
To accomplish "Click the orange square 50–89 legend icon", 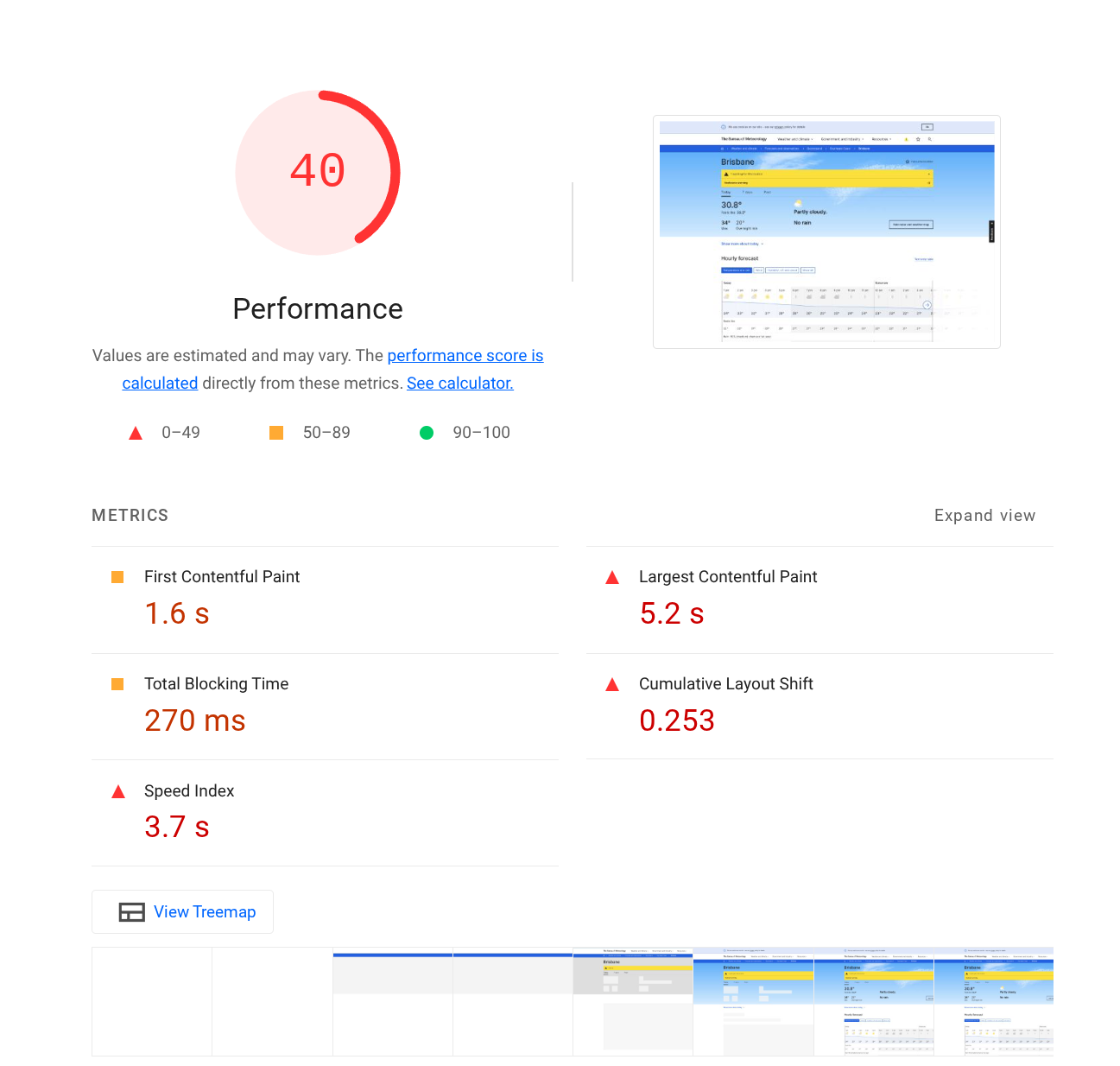I will point(276,433).
